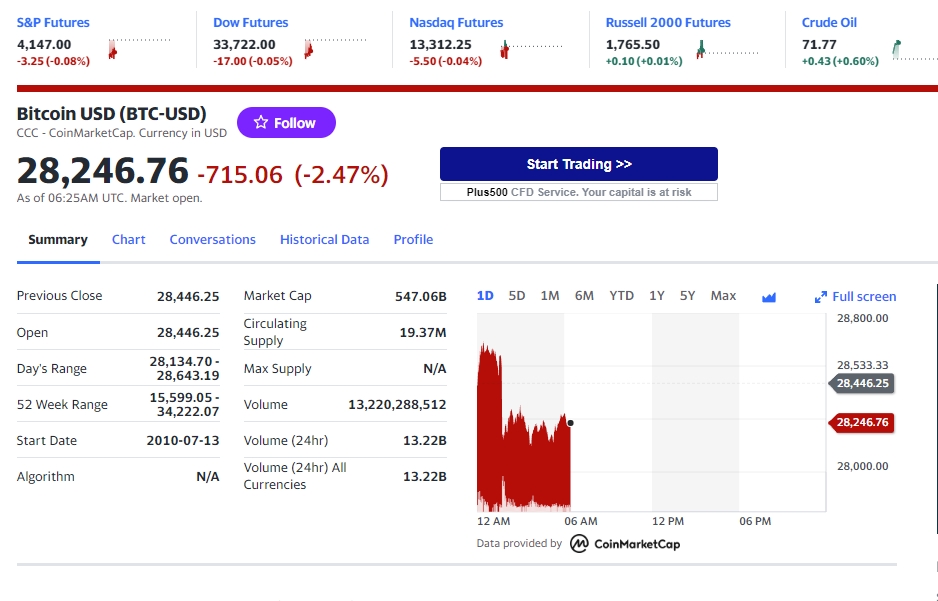The image size is (938, 601).
Task: Click the Volume (24hr) All Currencies label
Action: [295, 476]
